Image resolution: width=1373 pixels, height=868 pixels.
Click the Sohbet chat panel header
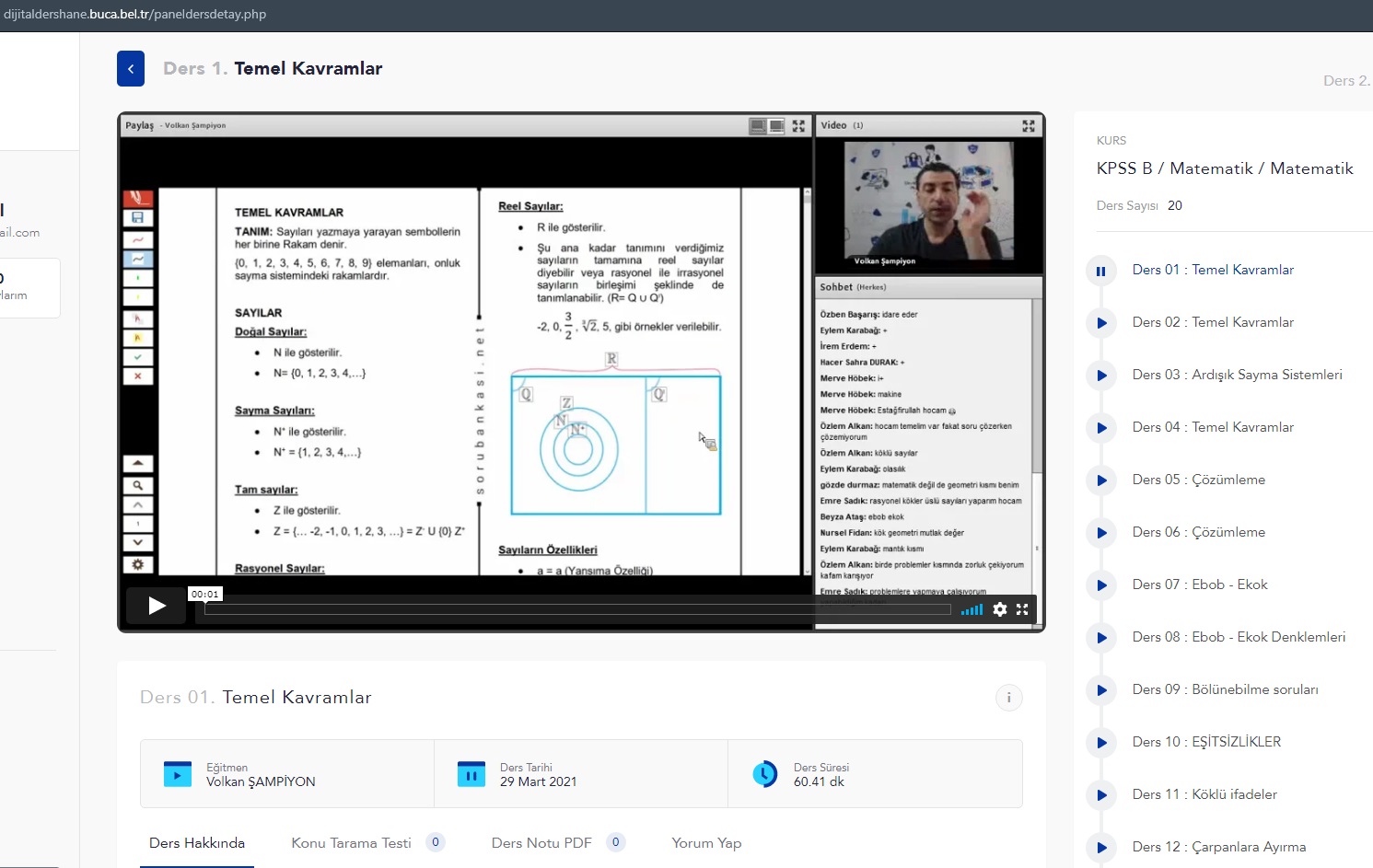pos(928,287)
